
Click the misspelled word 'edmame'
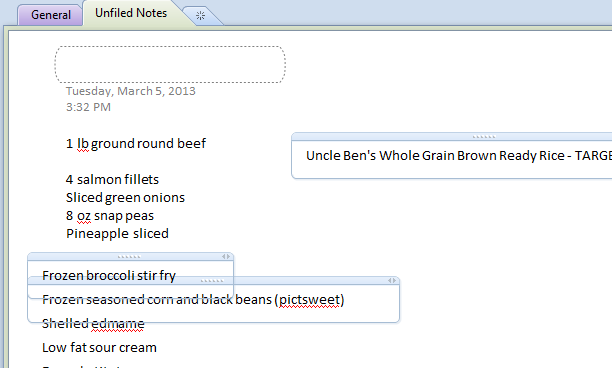118,324
